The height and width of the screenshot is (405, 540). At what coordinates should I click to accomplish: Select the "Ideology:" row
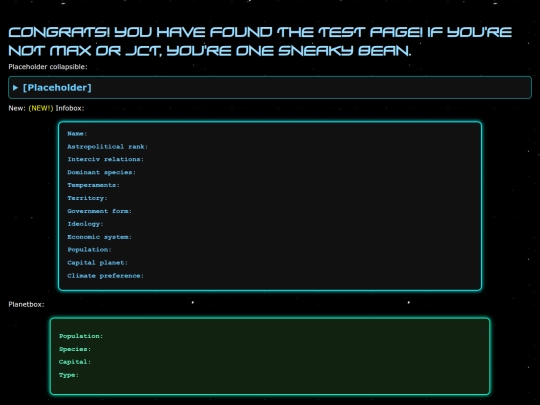[x=85, y=224]
